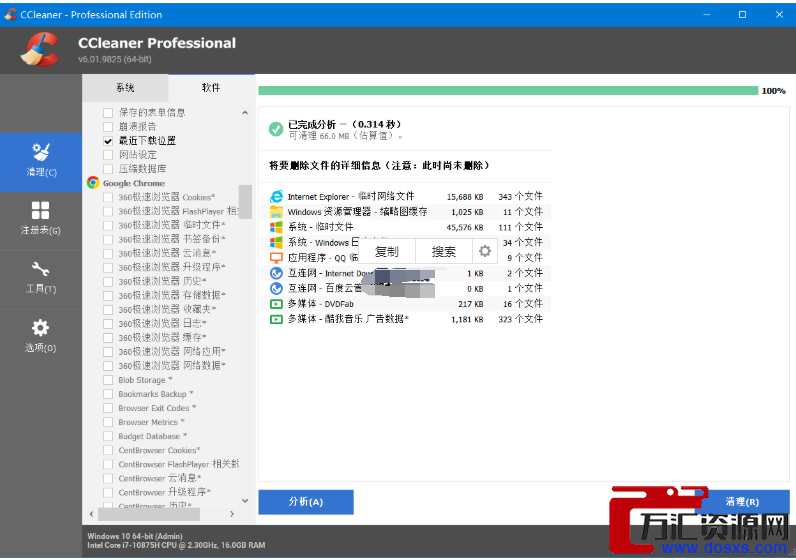Enable Bookmarks Backup checkbox
The width and height of the screenshot is (796, 560).
(108, 394)
